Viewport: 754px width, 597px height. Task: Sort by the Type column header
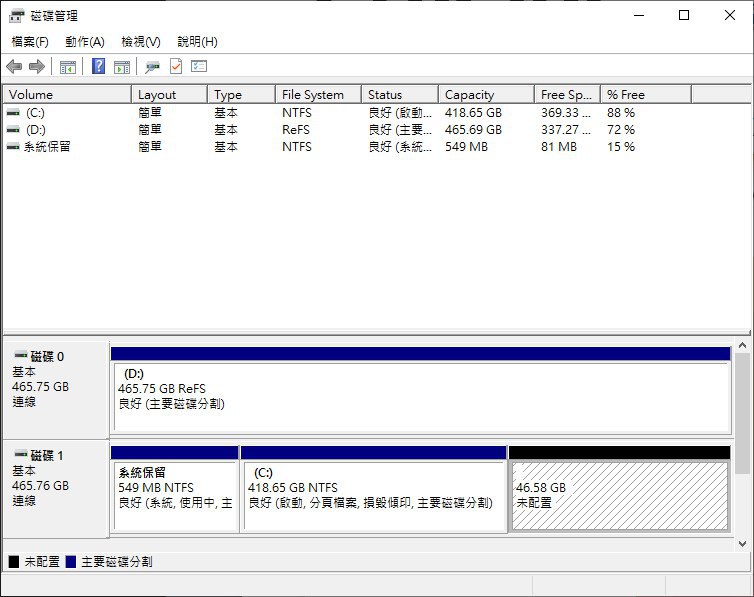point(242,95)
